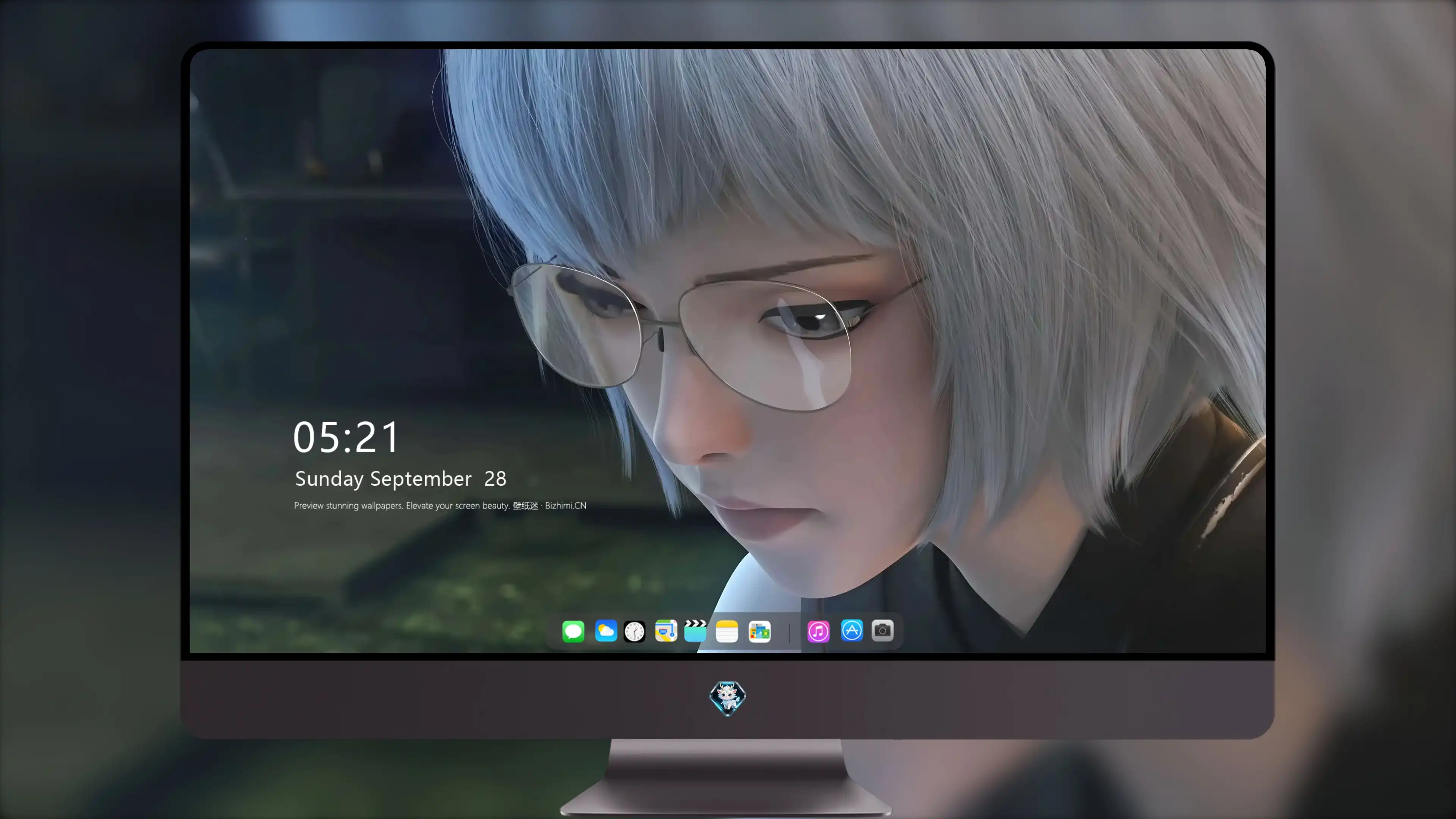Launch Maps from the dock
The width and height of the screenshot is (1456, 819).
tap(666, 631)
